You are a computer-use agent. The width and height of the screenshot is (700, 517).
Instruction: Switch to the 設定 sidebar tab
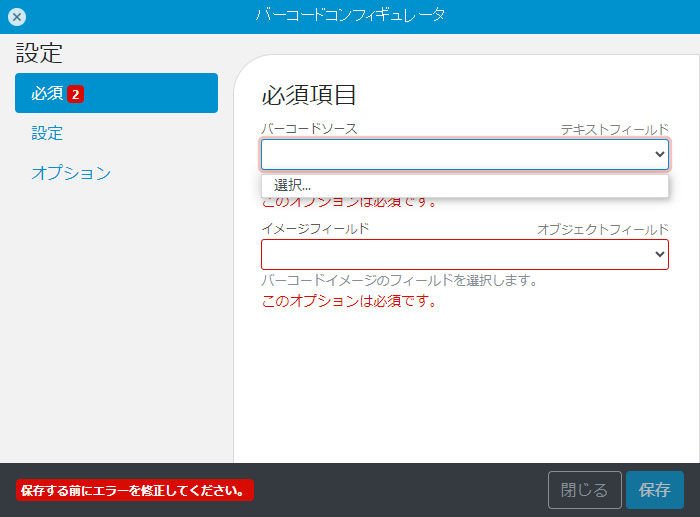point(47,133)
